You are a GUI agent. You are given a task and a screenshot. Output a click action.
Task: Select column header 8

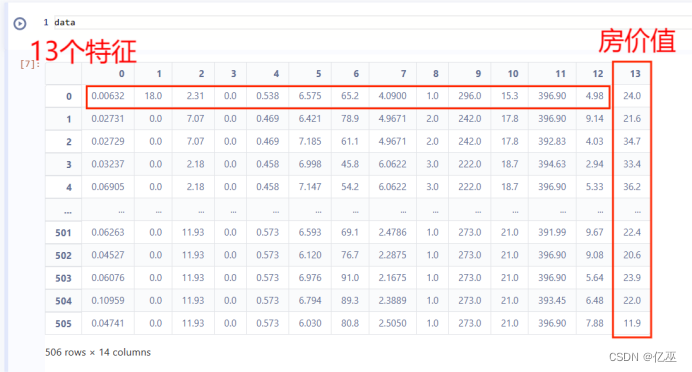coord(436,74)
